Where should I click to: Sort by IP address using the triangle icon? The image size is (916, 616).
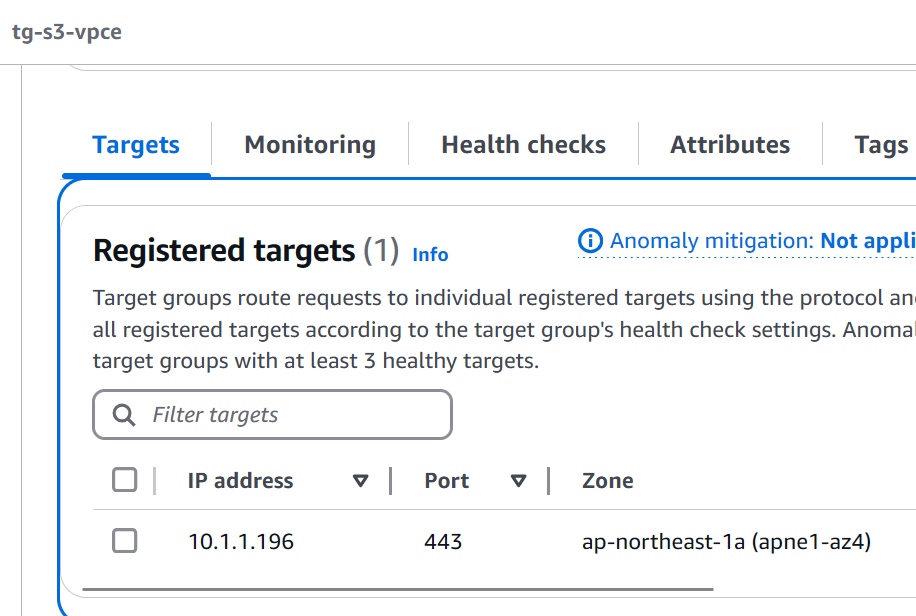pyautogui.click(x=360, y=480)
